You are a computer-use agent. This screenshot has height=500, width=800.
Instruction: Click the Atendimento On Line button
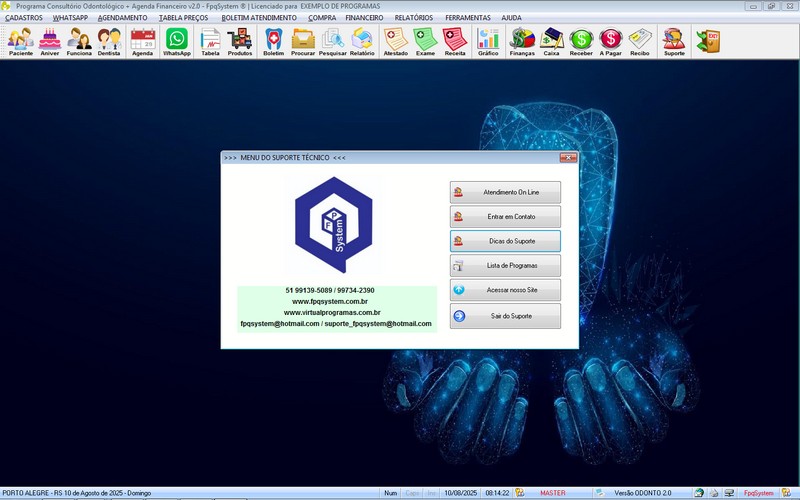[505, 192]
